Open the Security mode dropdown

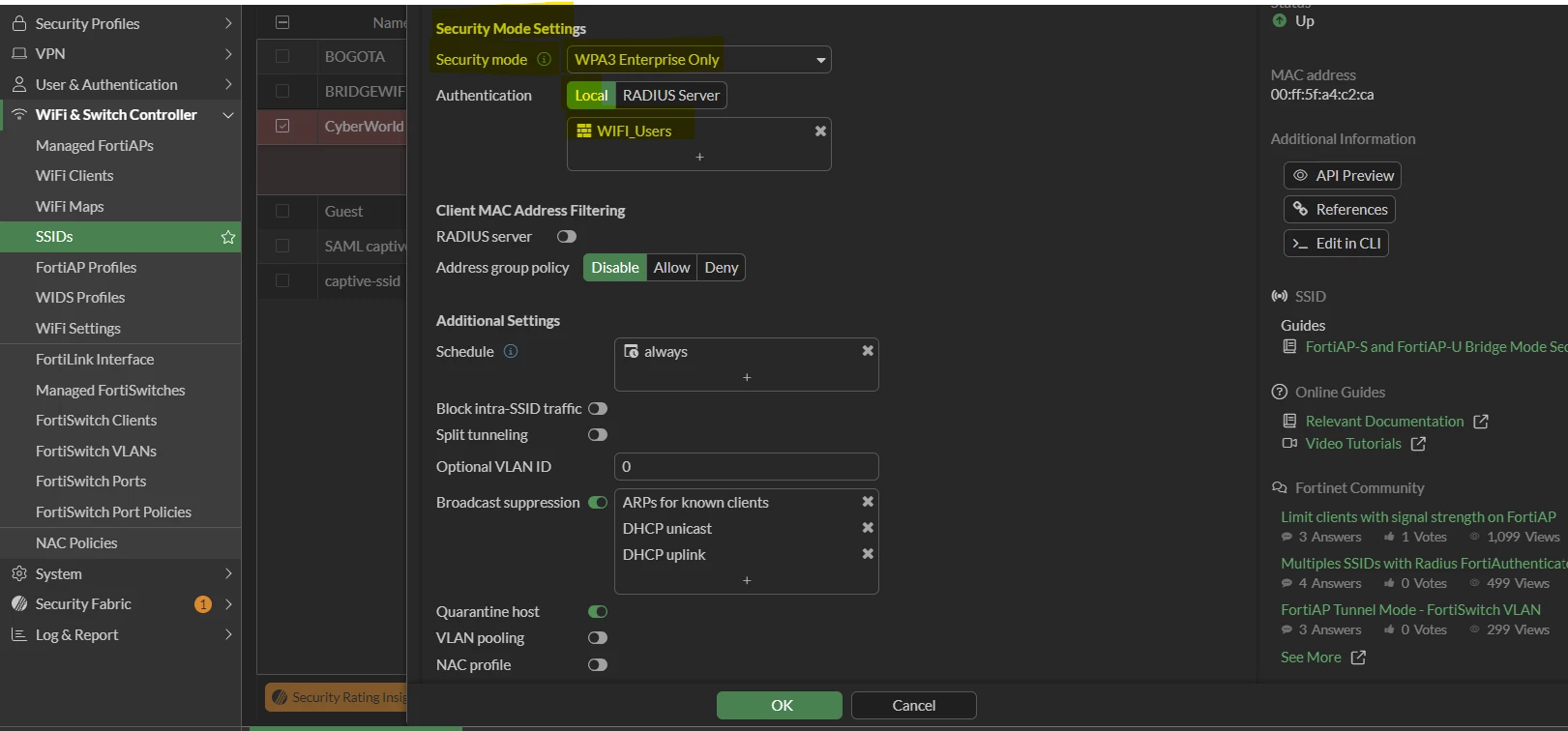[698, 60]
